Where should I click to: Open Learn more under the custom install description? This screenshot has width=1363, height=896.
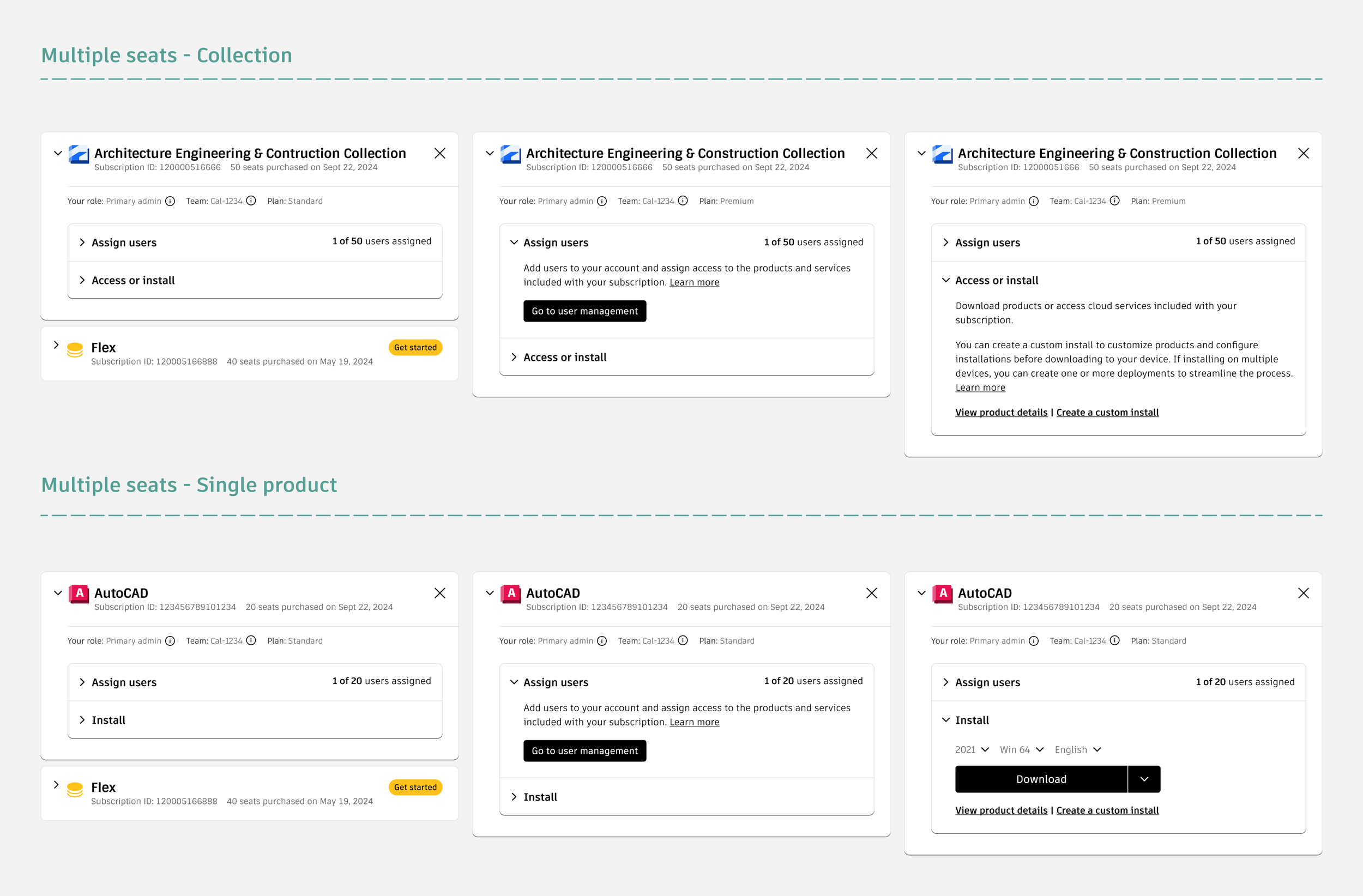coord(980,388)
